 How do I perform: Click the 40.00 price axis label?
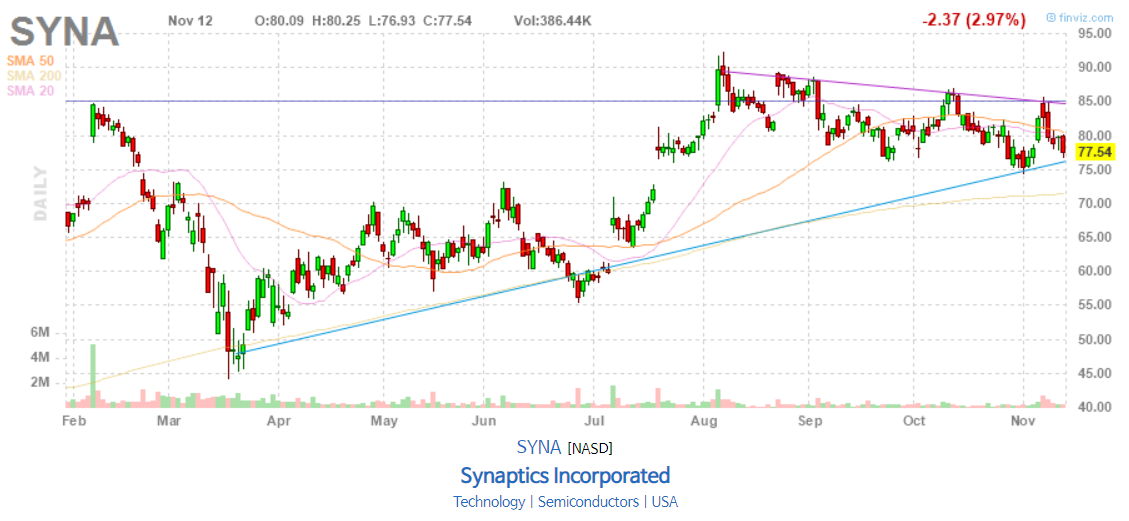(x=1095, y=407)
